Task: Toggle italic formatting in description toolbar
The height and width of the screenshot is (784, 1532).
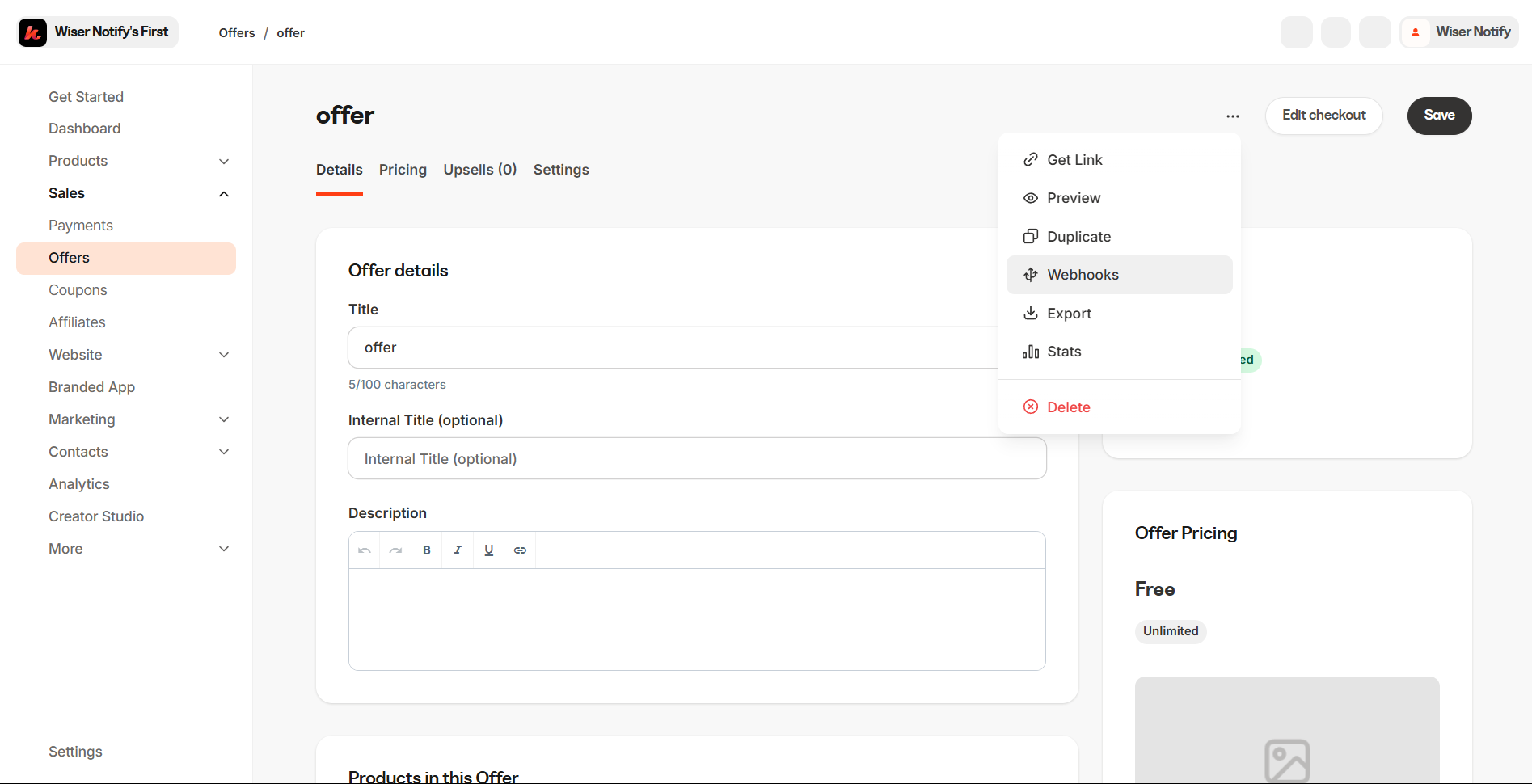Action: tap(458, 550)
